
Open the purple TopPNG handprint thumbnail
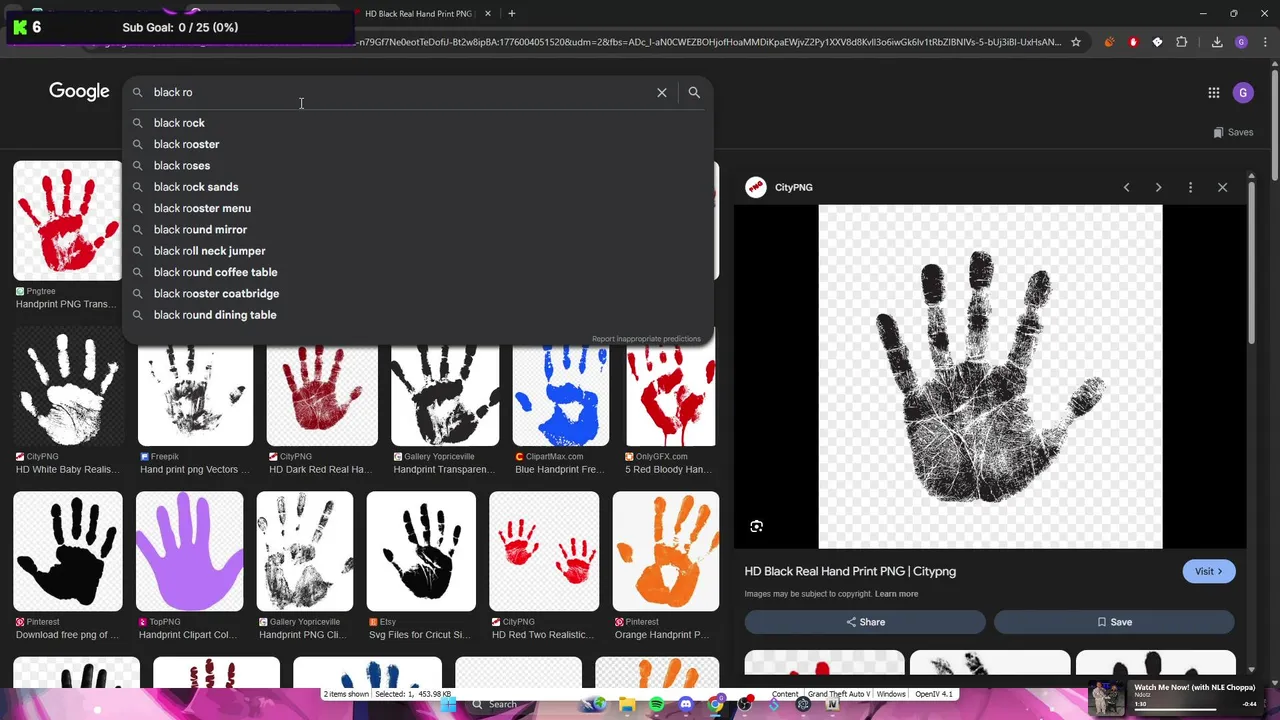click(x=189, y=551)
